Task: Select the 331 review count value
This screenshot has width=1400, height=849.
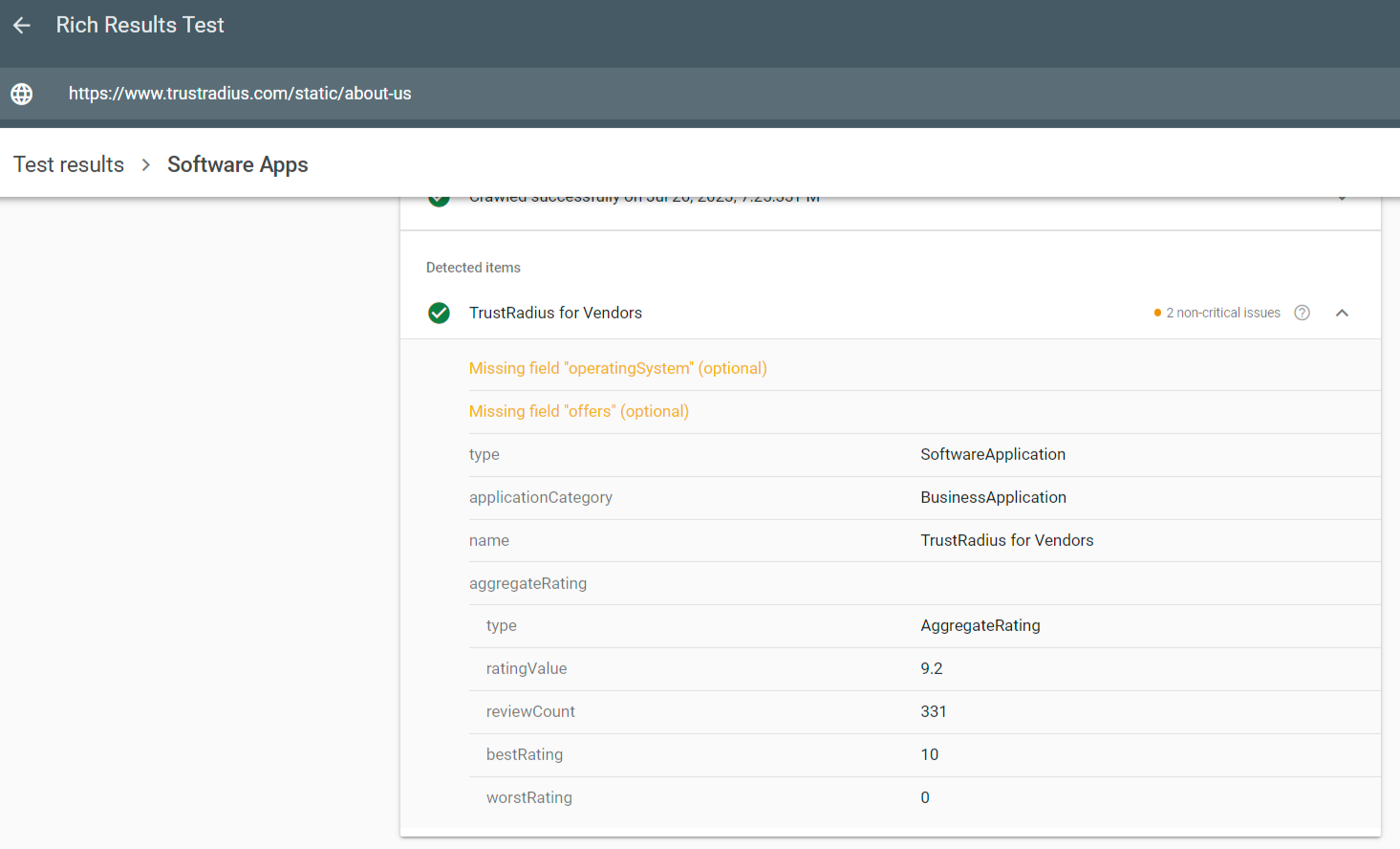Action: pyautogui.click(x=934, y=711)
